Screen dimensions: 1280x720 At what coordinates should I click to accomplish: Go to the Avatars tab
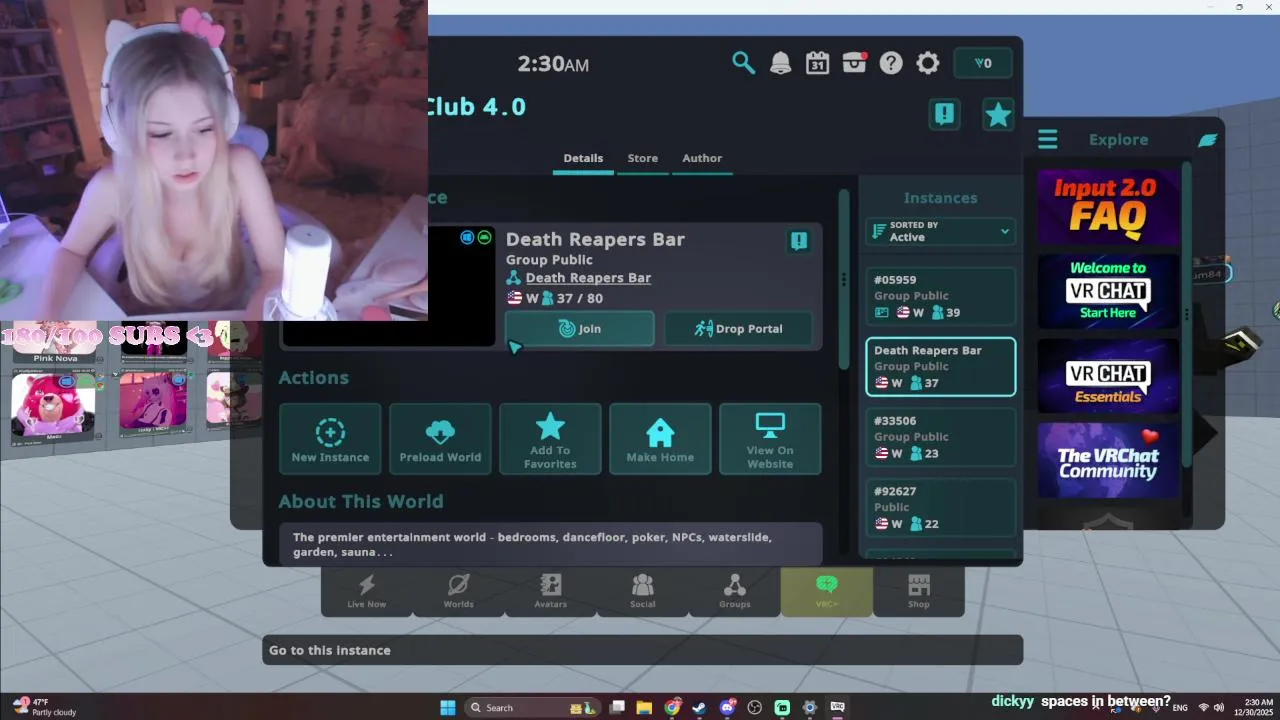tap(551, 591)
